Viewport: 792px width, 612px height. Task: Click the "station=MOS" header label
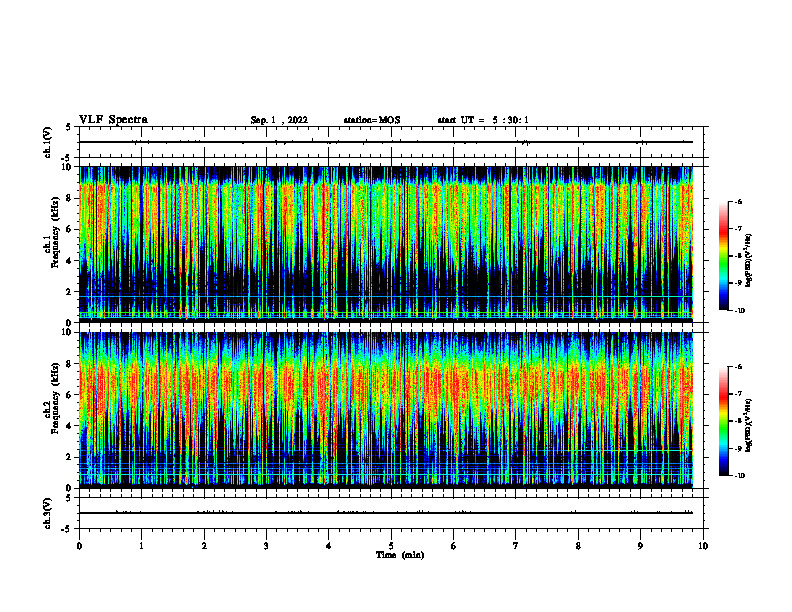pyautogui.click(x=372, y=120)
